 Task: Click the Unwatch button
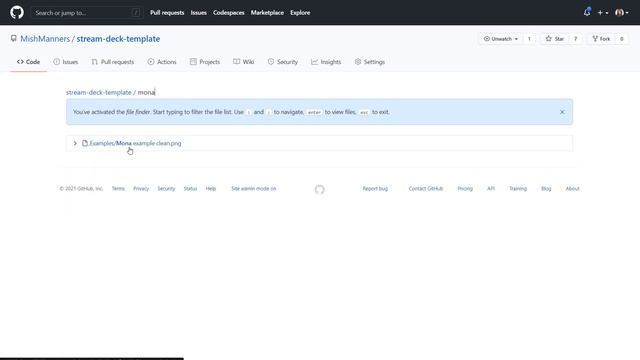tap(501, 39)
